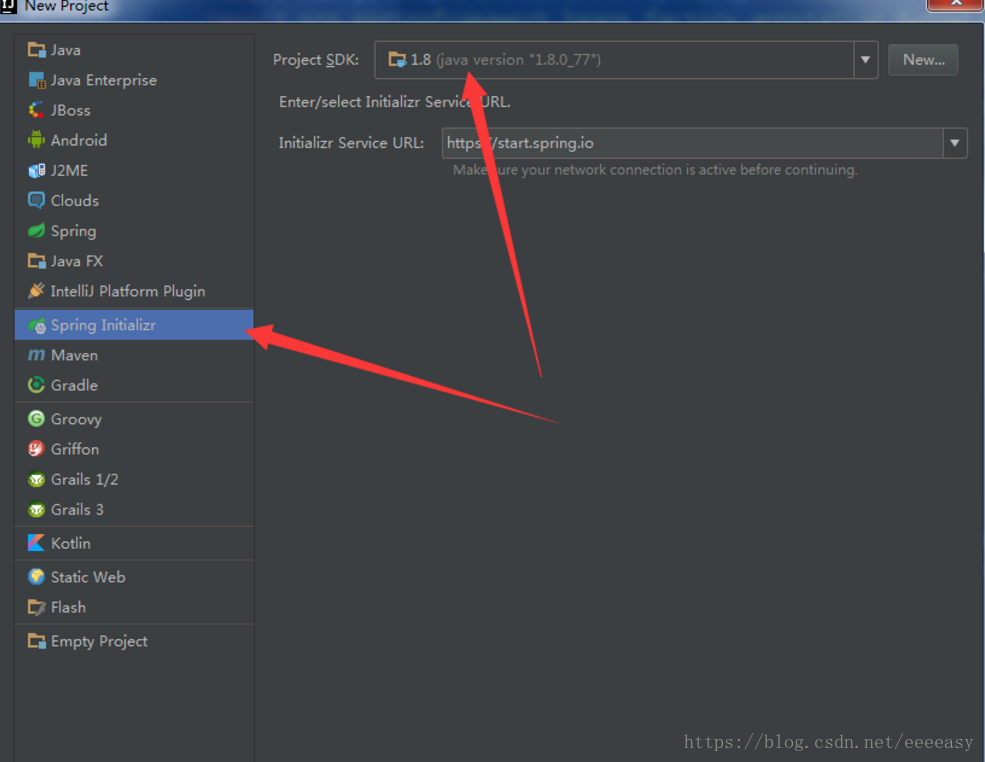
Task: Click the Kotlin K icon
Action: (x=36, y=543)
